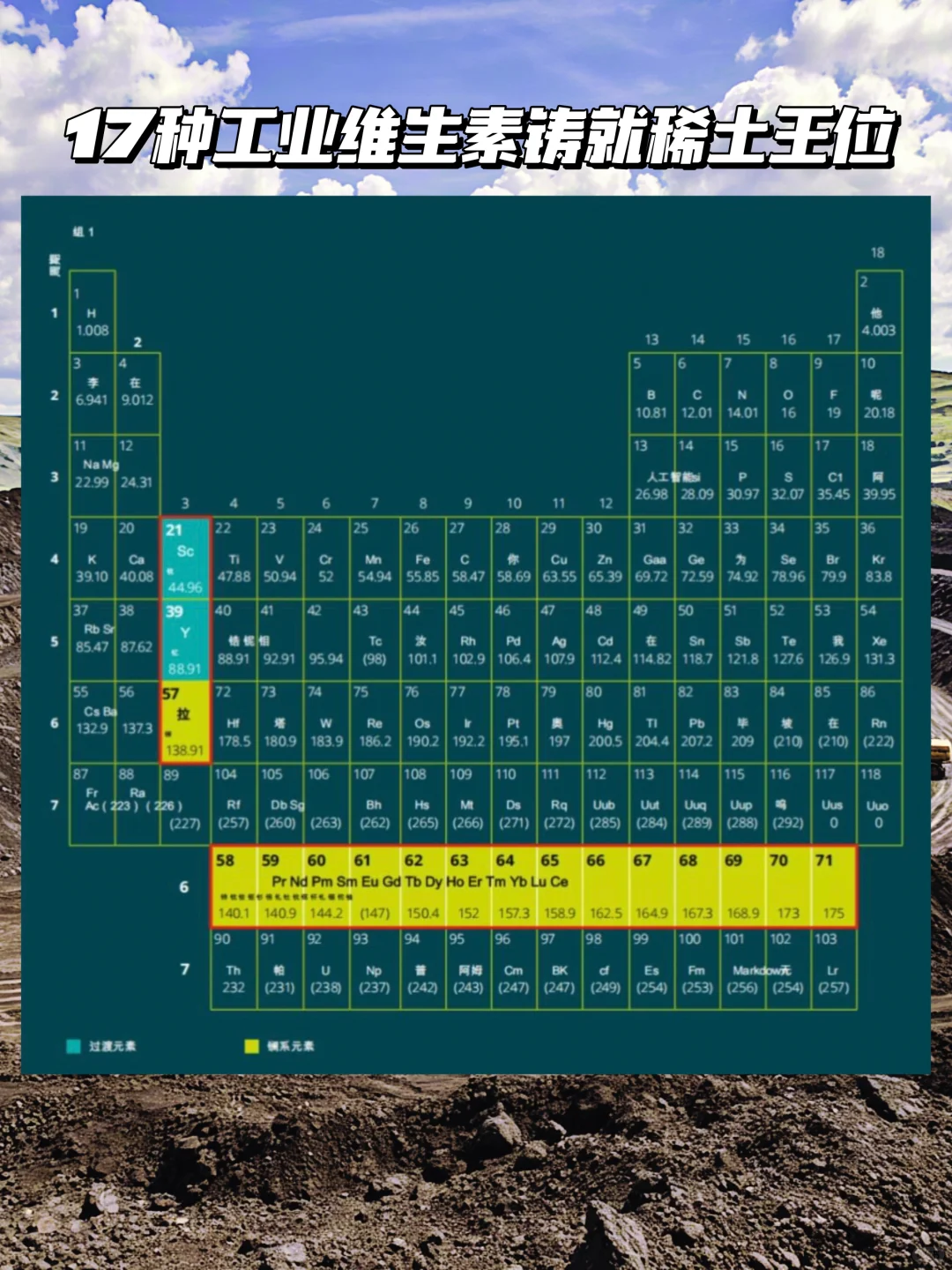Select the xenon cell Xe 131.3
Screen dimensions: 952x1270
(x=879, y=639)
